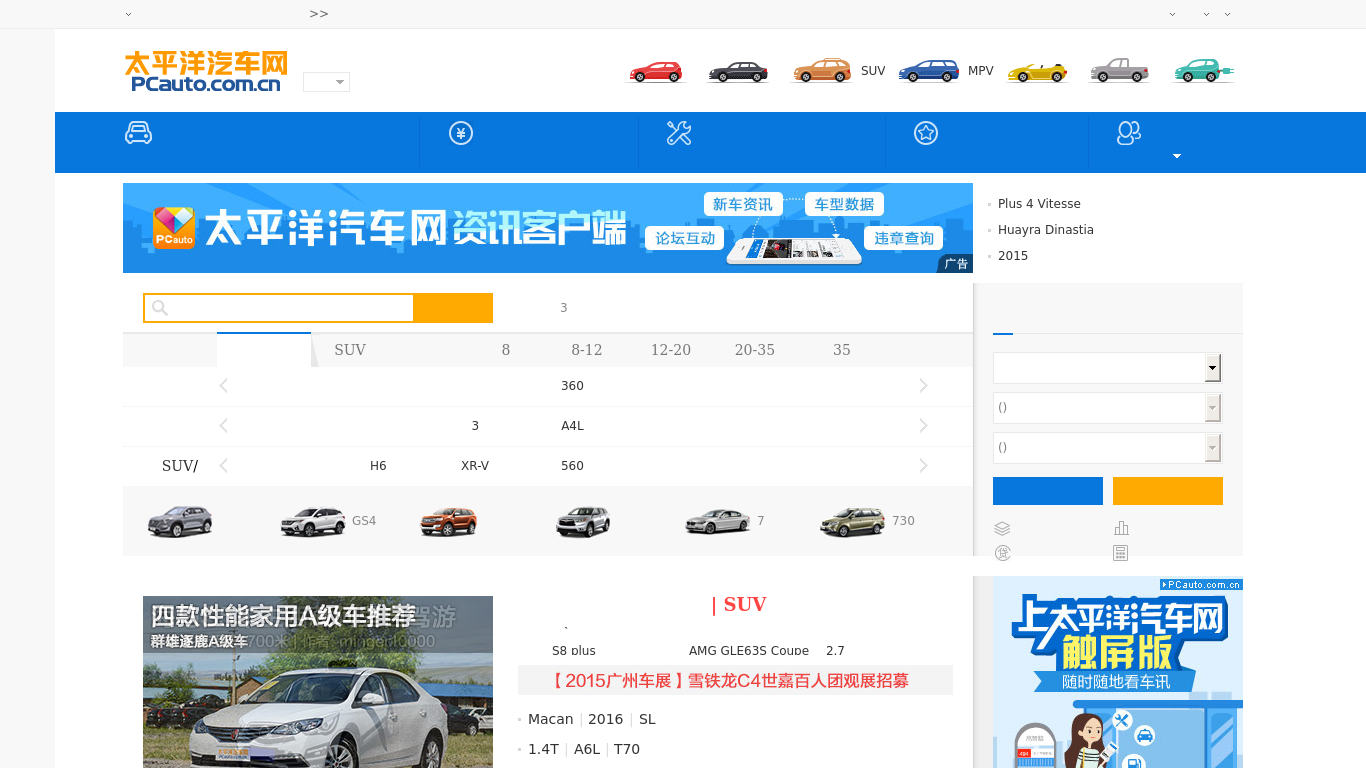Screen dimensions: 1366x768
Task: Select the yellow convertible car icon
Action: 1037,72
